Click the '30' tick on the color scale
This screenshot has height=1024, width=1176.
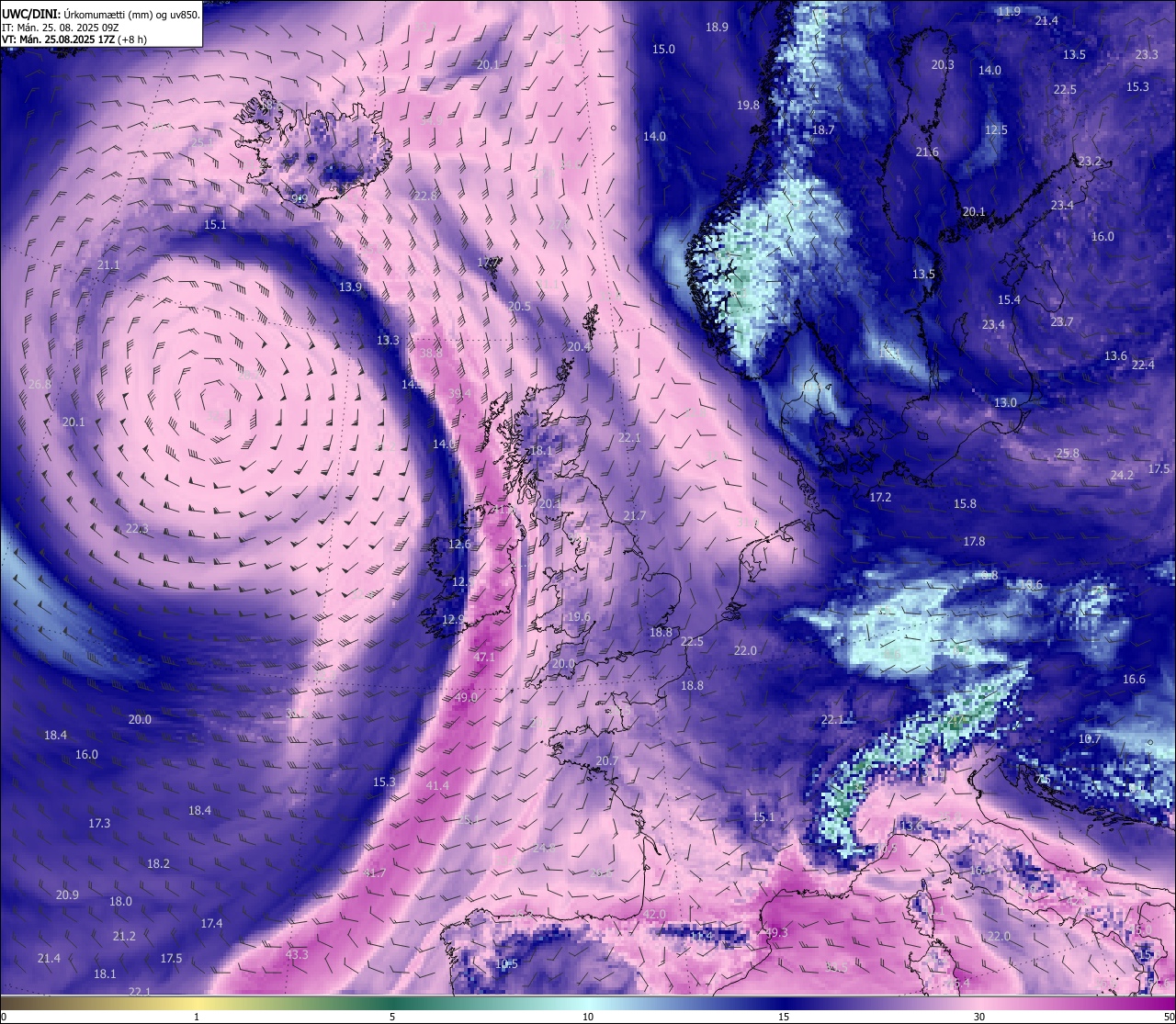click(979, 1017)
